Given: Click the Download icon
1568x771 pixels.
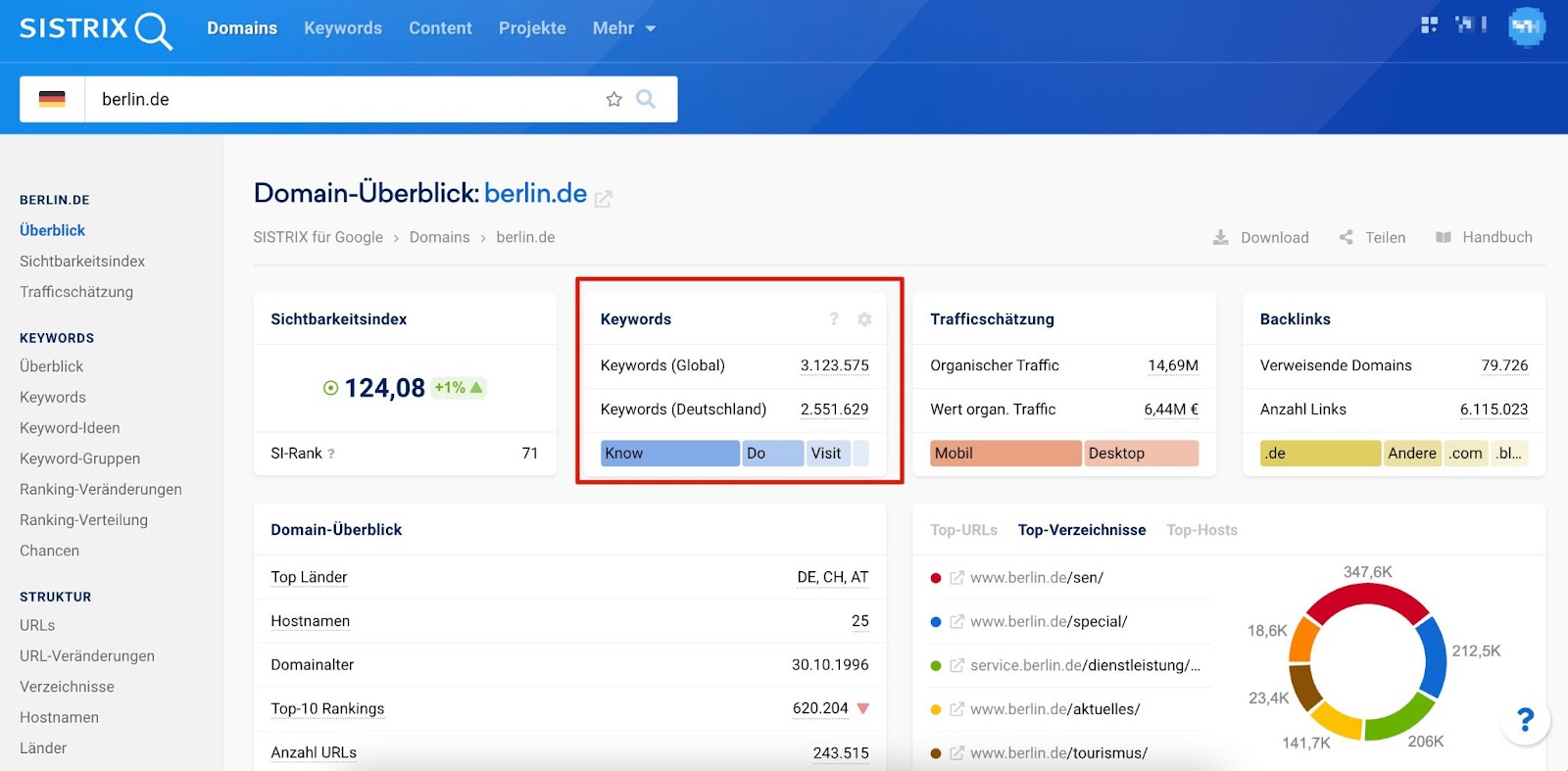Looking at the screenshot, I should pos(1220,237).
